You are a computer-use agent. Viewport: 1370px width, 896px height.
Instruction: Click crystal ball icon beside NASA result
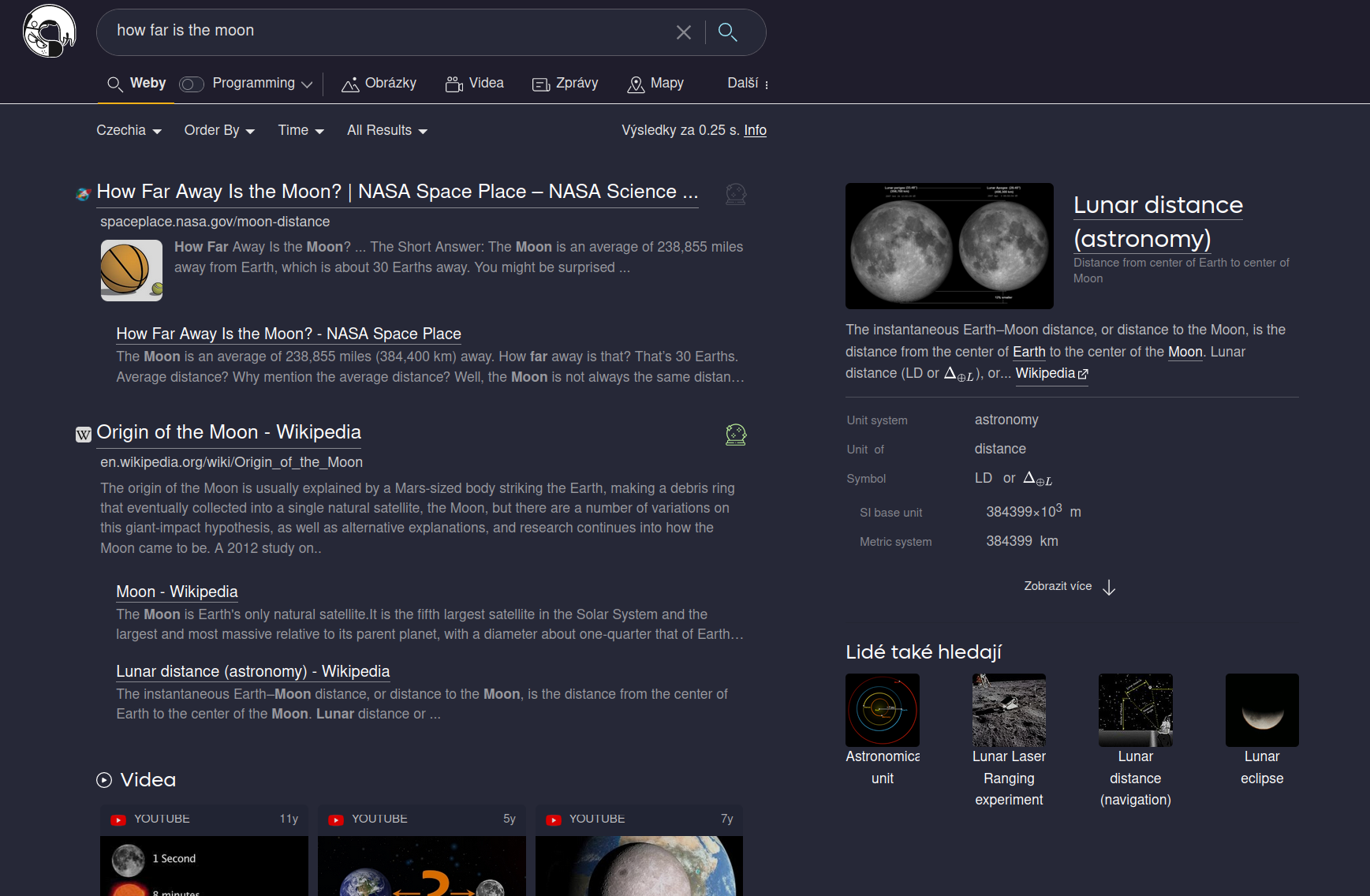[735, 194]
